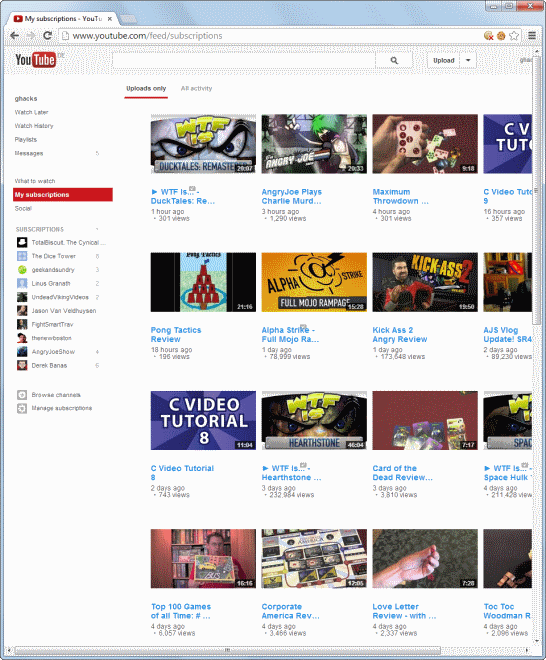Open Card of the Dead Review link
546x660 pixels.
(402, 473)
